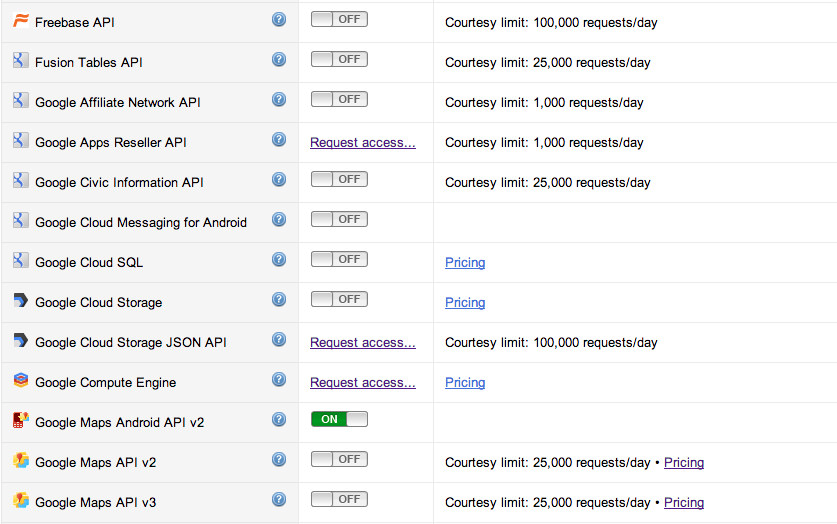This screenshot has width=837, height=524.
Task: Open help for Google Cloud Messaging for Android
Action: [279, 220]
